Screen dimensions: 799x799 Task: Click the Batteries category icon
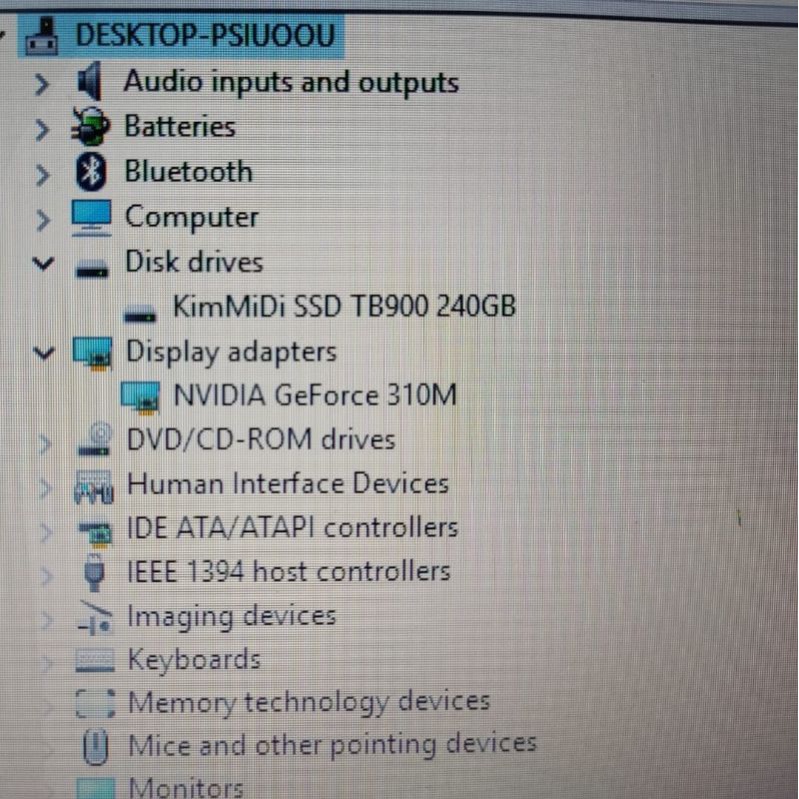click(90, 126)
